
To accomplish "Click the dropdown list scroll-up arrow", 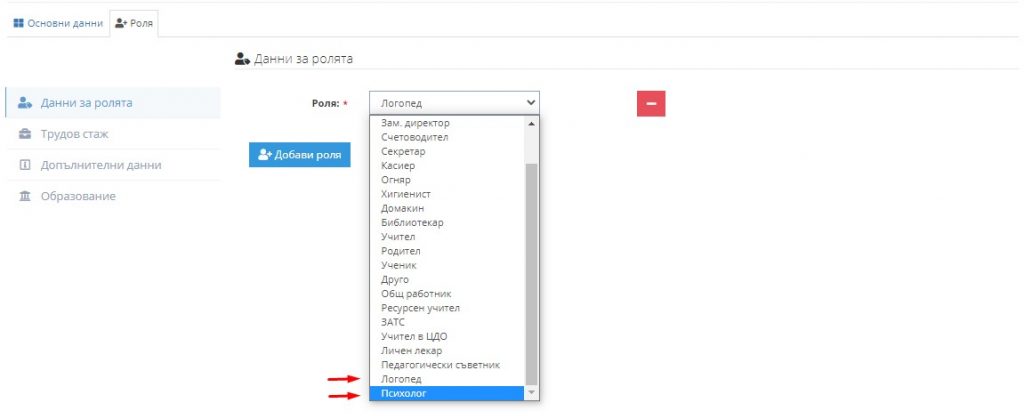I will click(x=532, y=123).
